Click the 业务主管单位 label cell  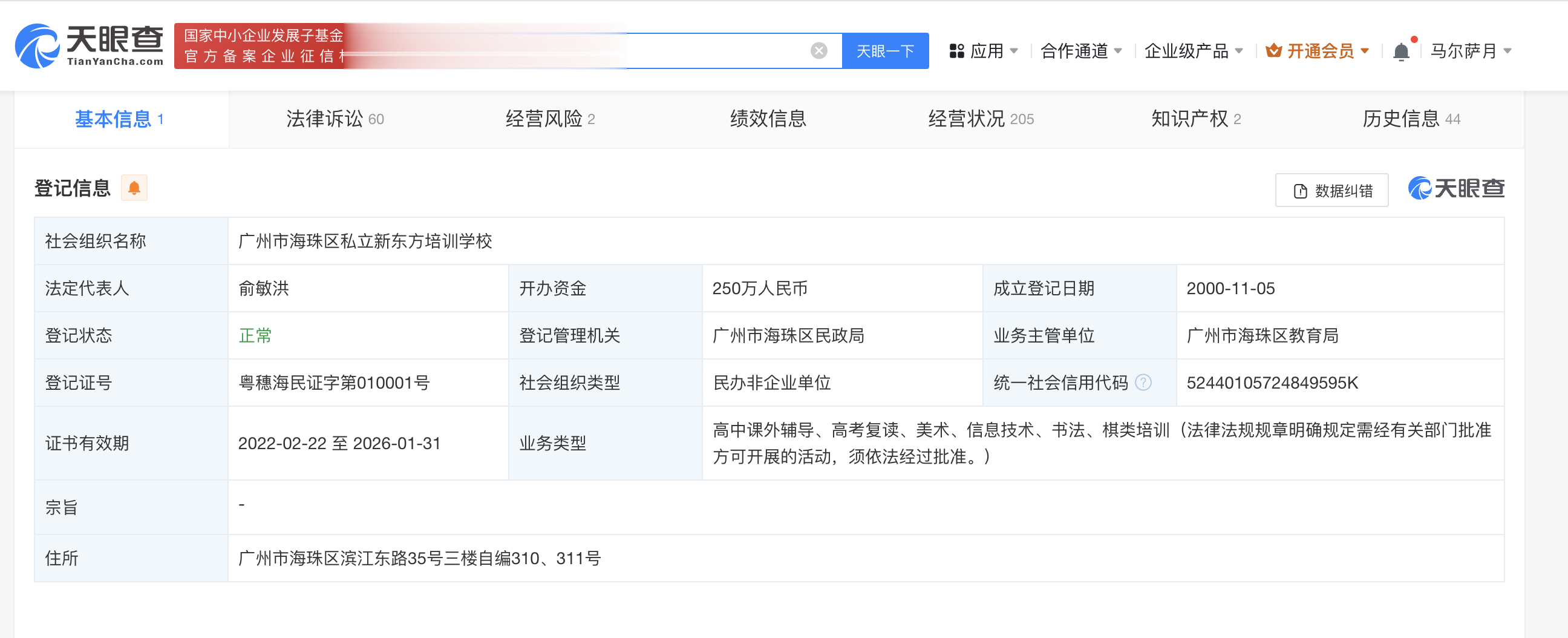click(1080, 335)
